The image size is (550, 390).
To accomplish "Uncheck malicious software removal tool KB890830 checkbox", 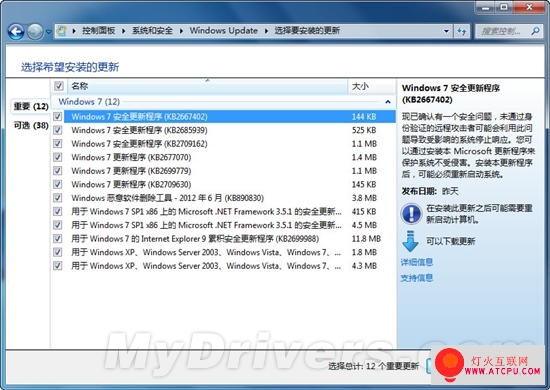I will [58, 198].
